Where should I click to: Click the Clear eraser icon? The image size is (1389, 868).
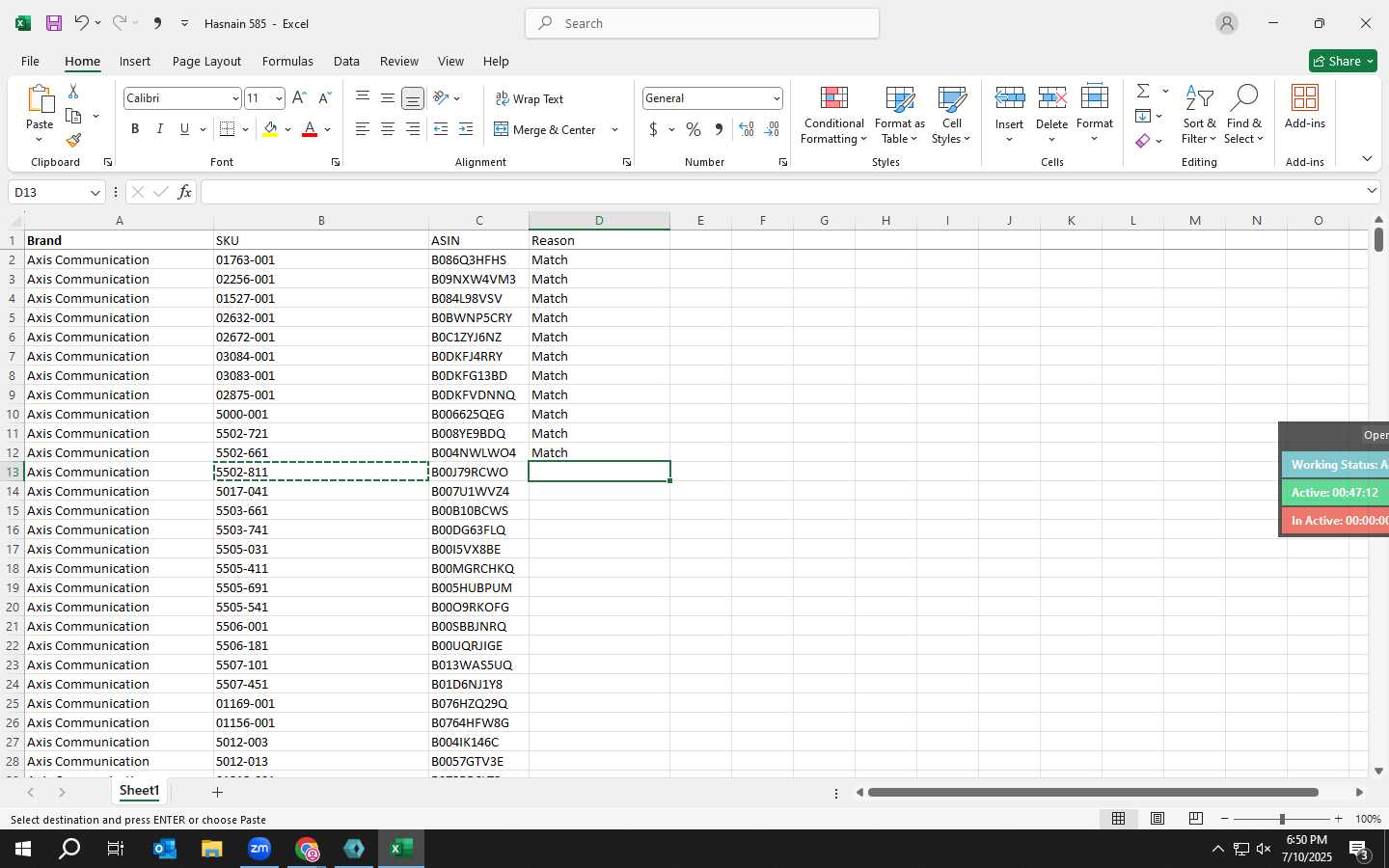1143,141
